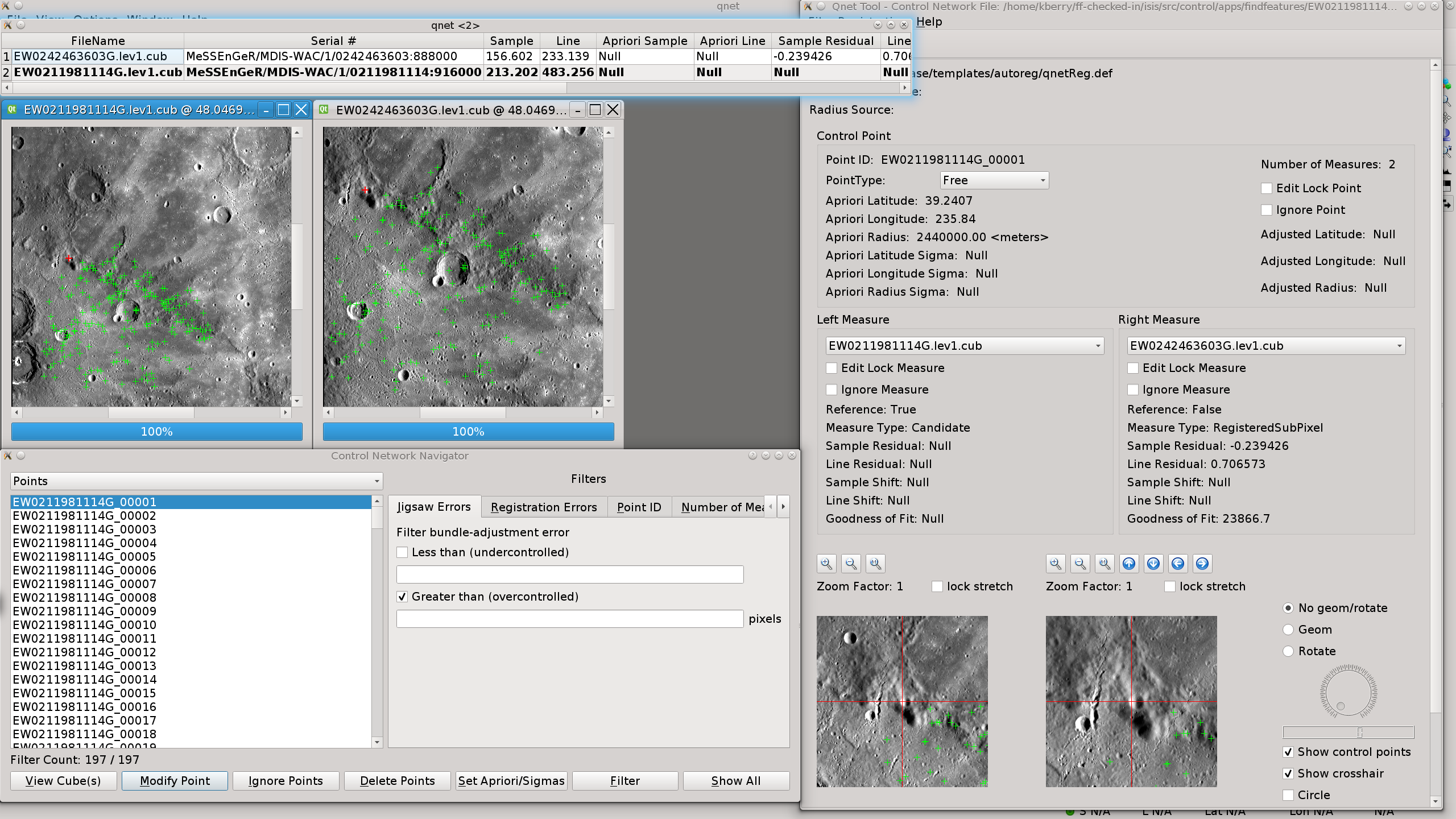Zoom out the left measure chip viewer
Screen dimensions: 1456x819
coord(851,564)
